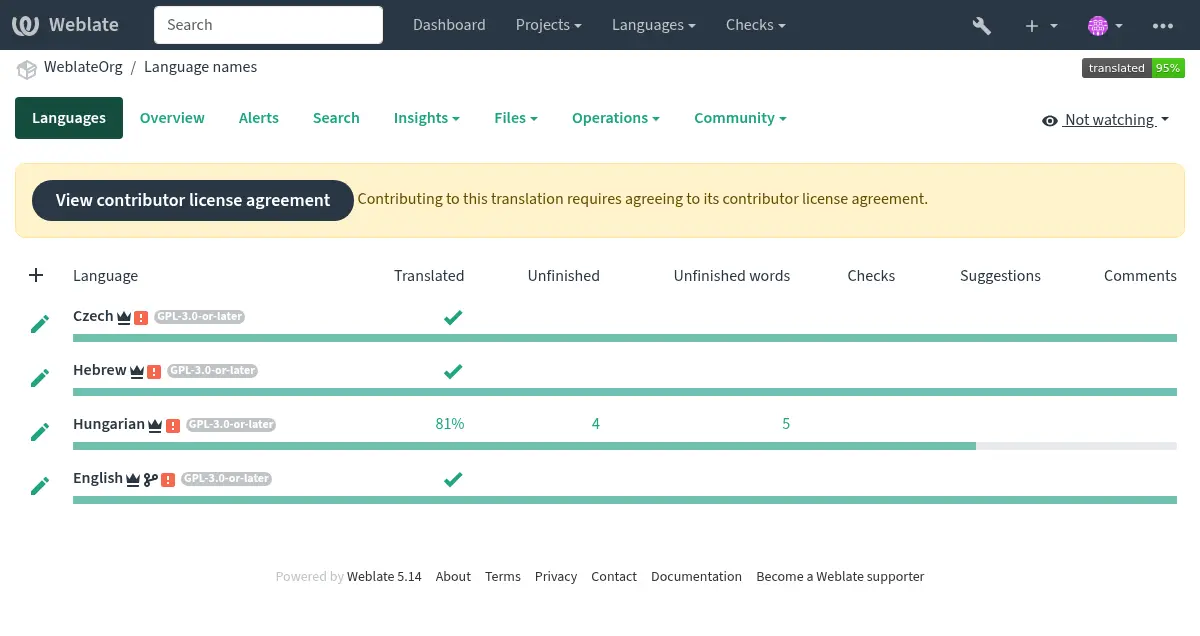Click the crown icon next to Hungarian
The width and height of the screenshot is (1200, 636).
(155, 425)
